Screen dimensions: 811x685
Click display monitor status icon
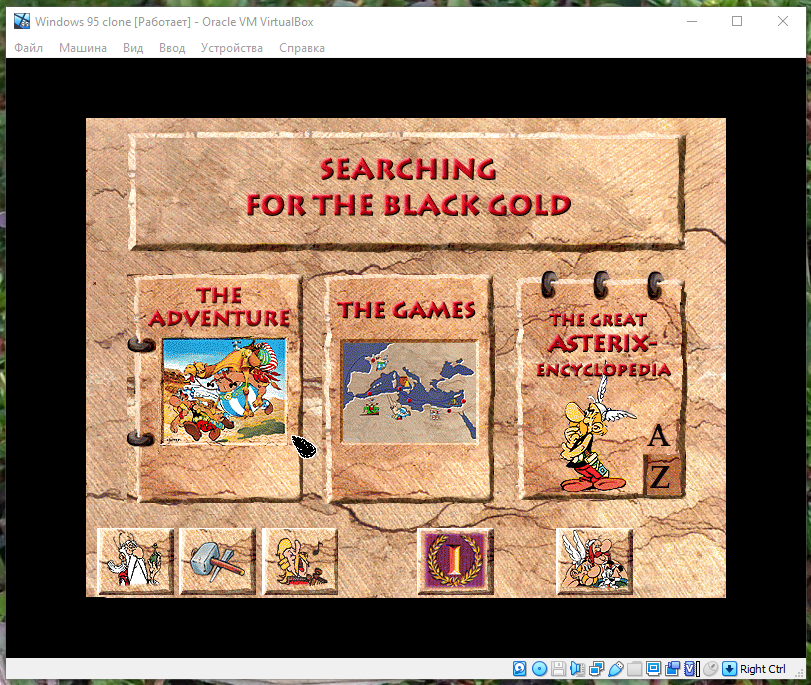653,668
